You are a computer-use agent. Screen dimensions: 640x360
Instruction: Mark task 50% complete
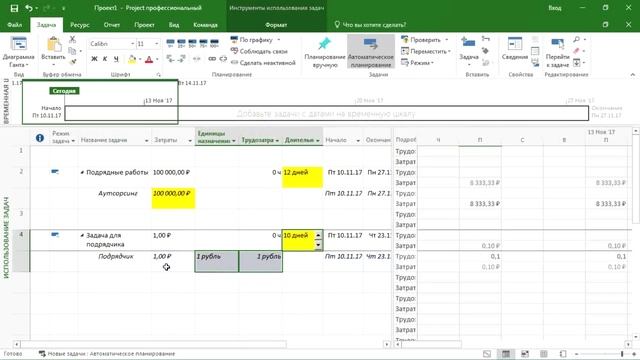pyautogui.click(x=192, y=43)
